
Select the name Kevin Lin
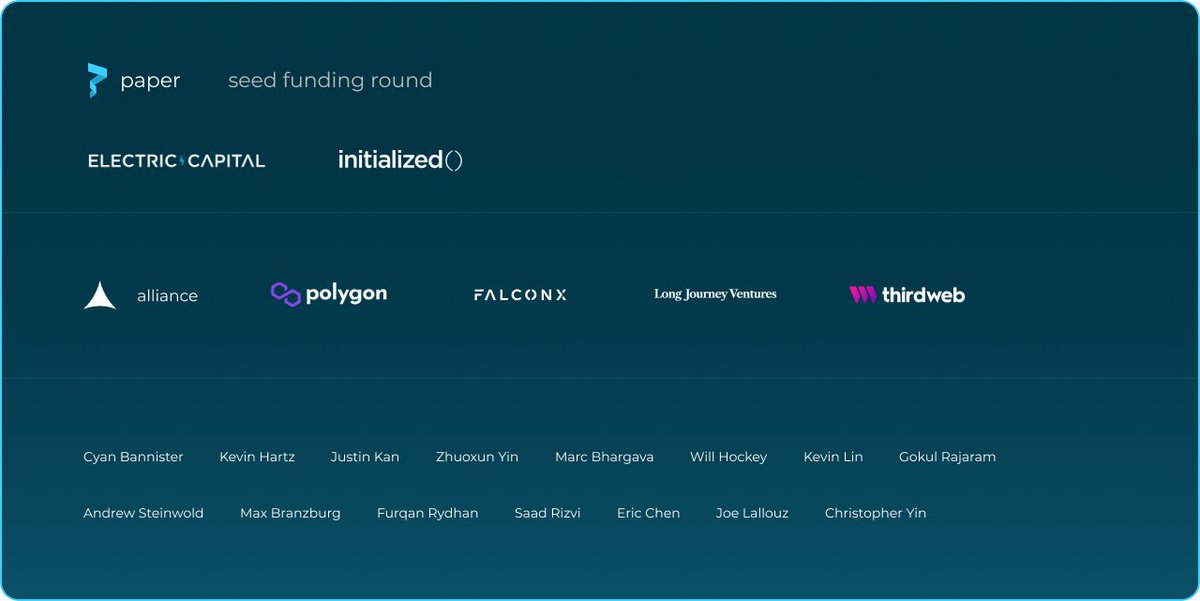coord(833,457)
